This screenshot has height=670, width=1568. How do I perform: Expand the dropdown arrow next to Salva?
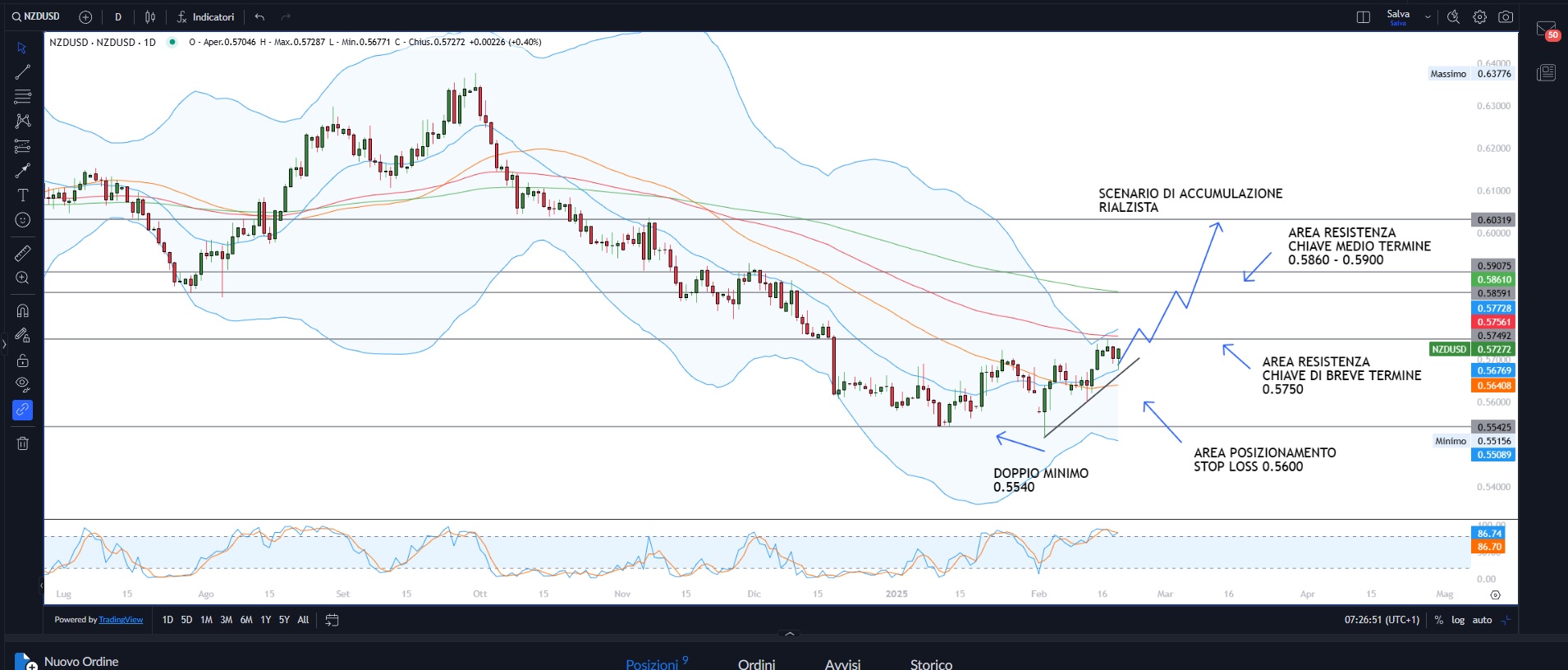[1428, 17]
